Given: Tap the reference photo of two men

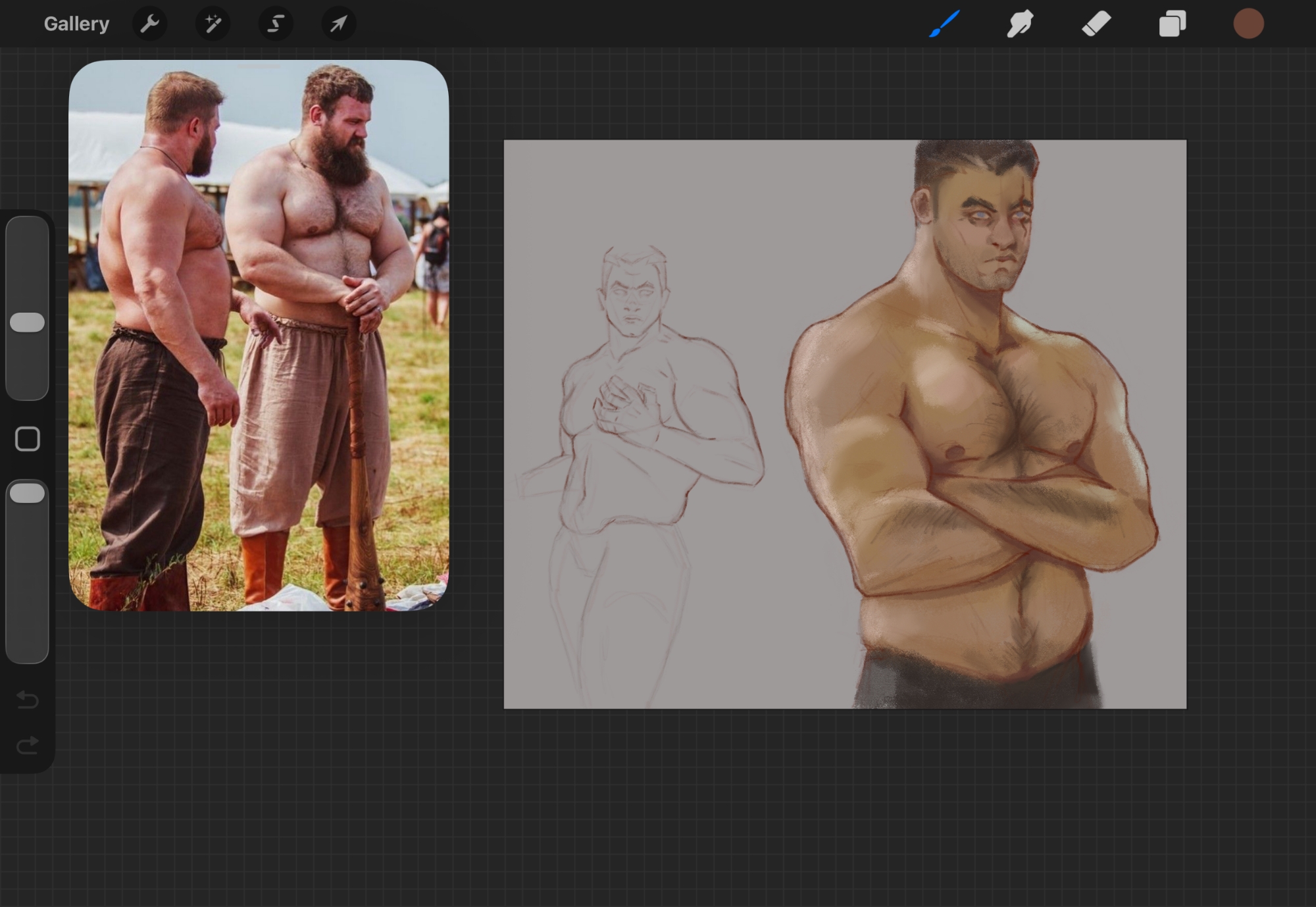Looking at the screenshot, I should click(x=259, y=335).
